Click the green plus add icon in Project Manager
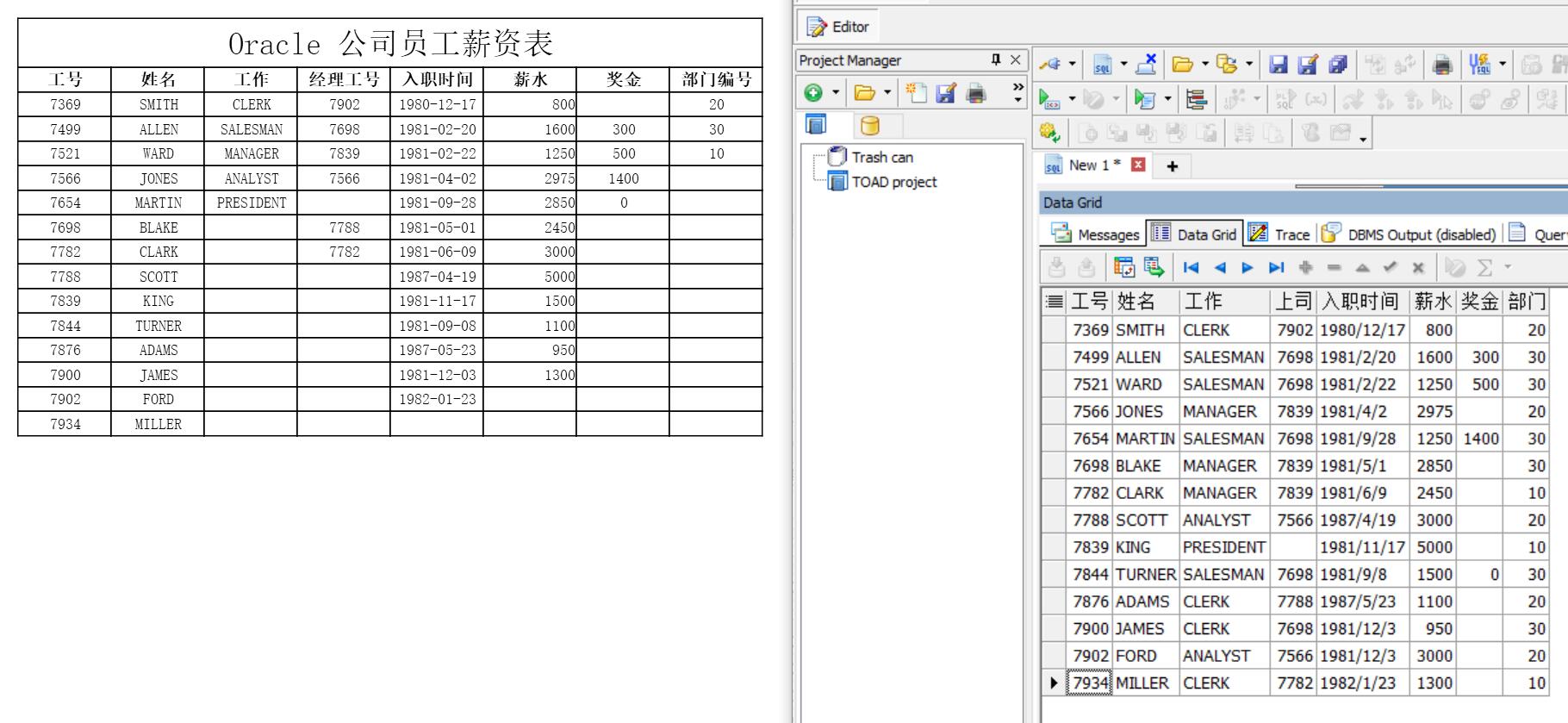Viewport: 1568px width, 723px height. coord(813,92)
